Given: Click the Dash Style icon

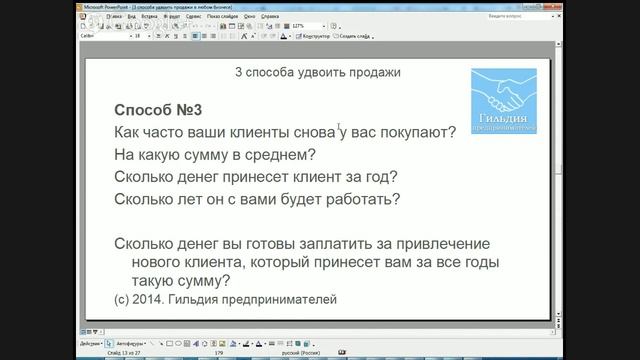Looking at the screenshot, I should pyautogui.click(x=280, y=344).
